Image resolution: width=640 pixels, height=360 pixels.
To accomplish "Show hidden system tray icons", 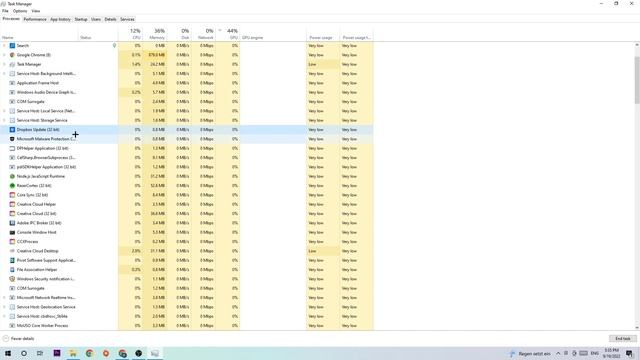I will pos(558,353).
